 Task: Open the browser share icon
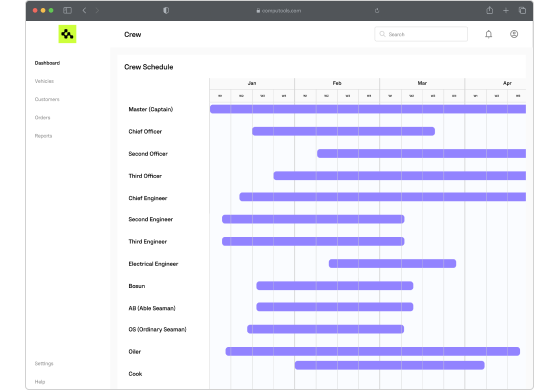click(490, 10)
